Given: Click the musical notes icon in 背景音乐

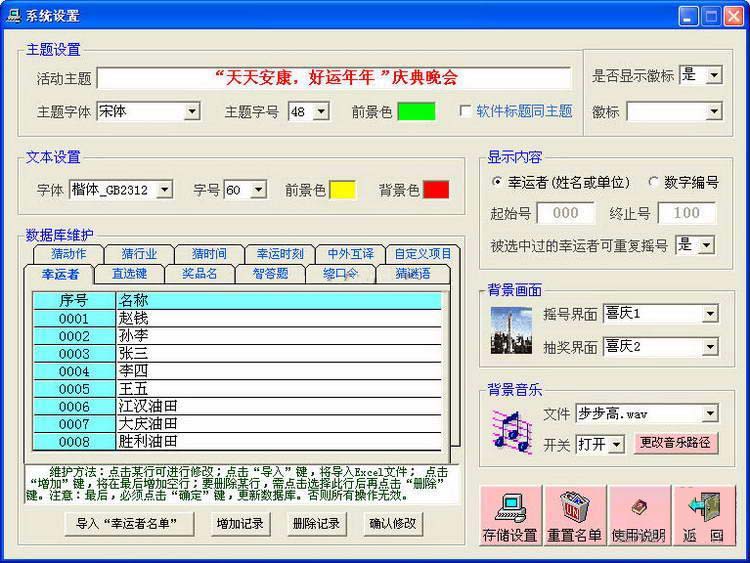Looking at the screenshot, I should pos(511,430).
